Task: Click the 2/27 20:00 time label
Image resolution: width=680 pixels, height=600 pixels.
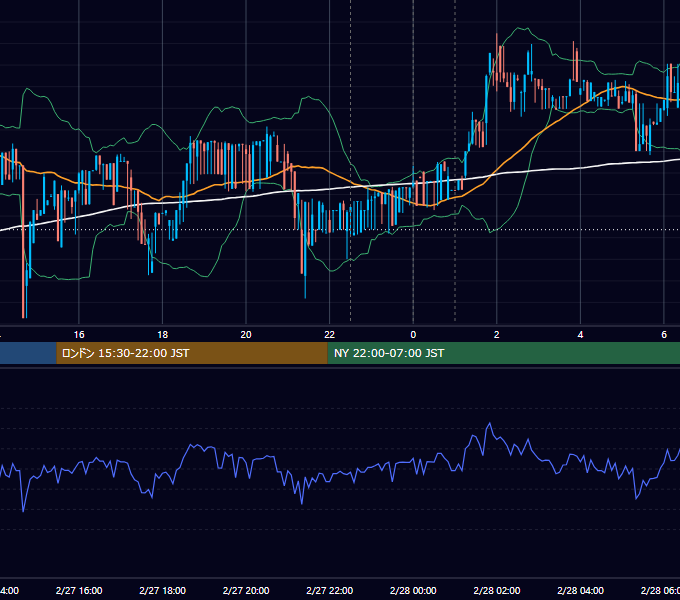Action: coord(246,590)
